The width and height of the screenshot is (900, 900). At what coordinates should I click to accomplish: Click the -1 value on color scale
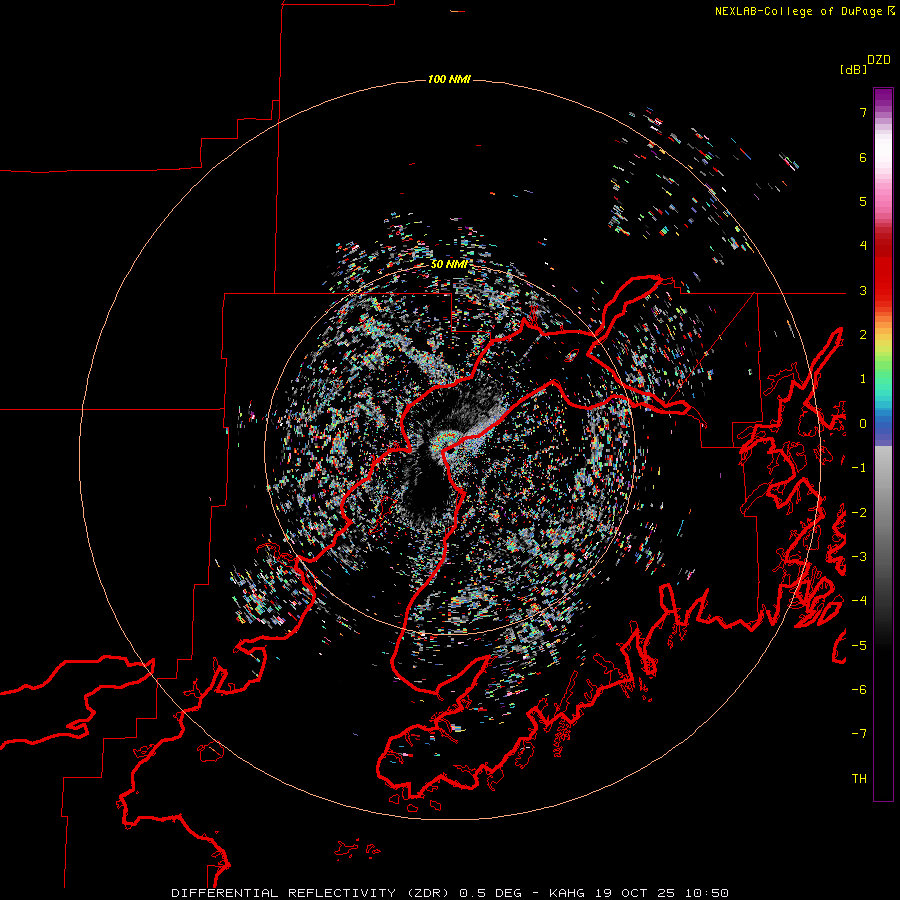pos(859,468)
